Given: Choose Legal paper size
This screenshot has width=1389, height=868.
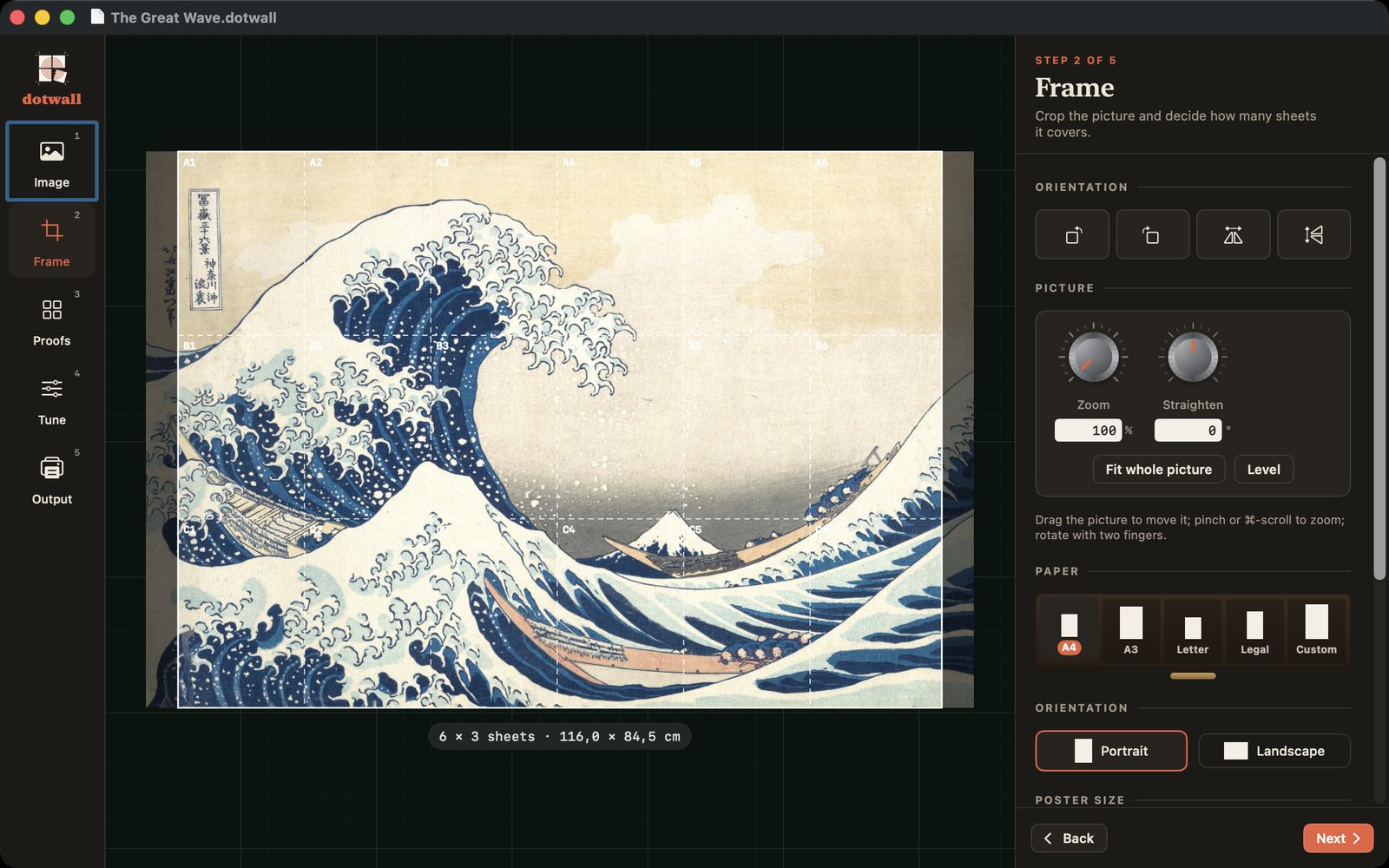Looking at the screenshot, I should tap(1254, 631).
